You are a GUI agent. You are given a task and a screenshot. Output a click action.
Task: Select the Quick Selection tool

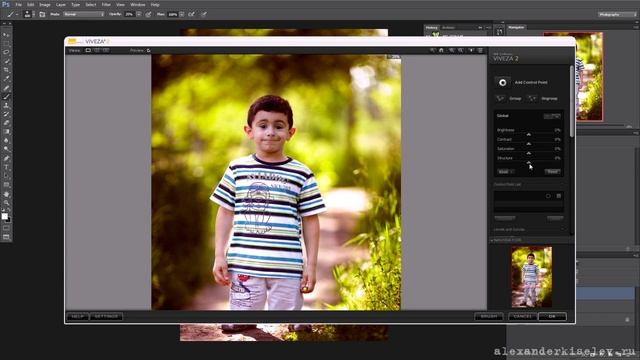click(6, 61)
